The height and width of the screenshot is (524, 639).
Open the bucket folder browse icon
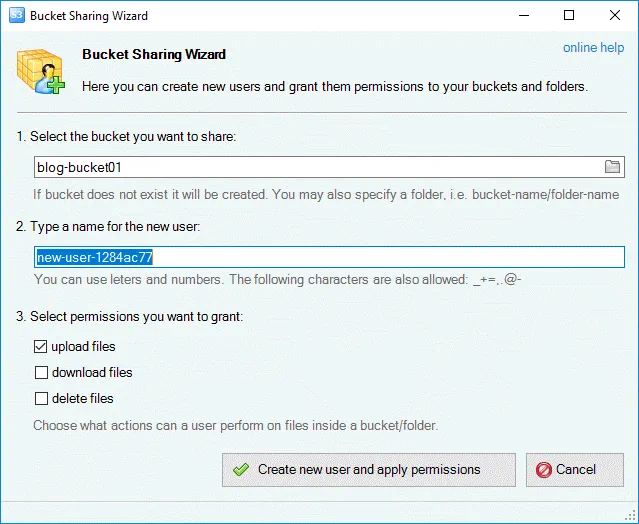pyautogui.click(x=613, y=166)
